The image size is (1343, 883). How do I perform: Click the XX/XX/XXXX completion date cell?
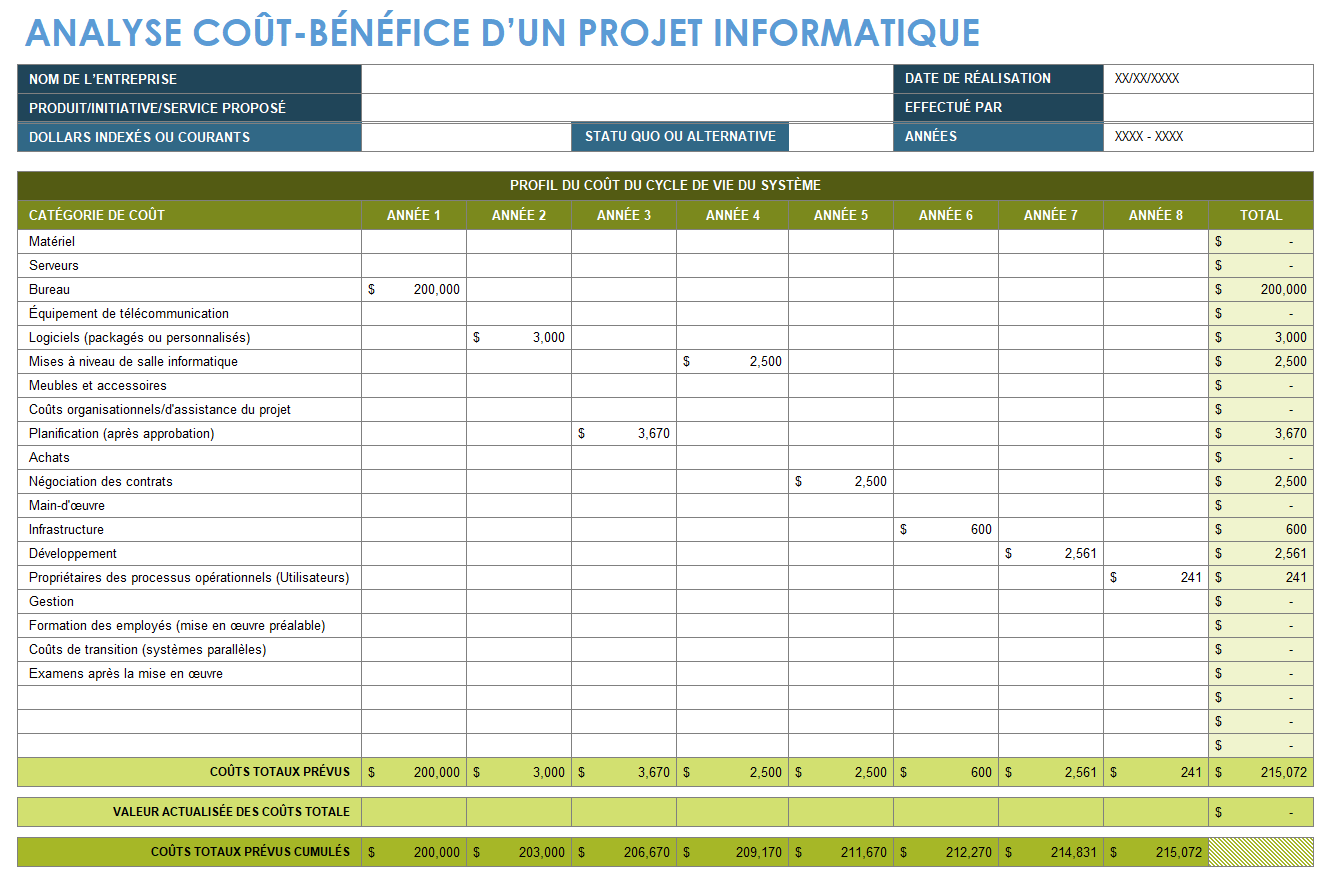(x=1208, y=79)
